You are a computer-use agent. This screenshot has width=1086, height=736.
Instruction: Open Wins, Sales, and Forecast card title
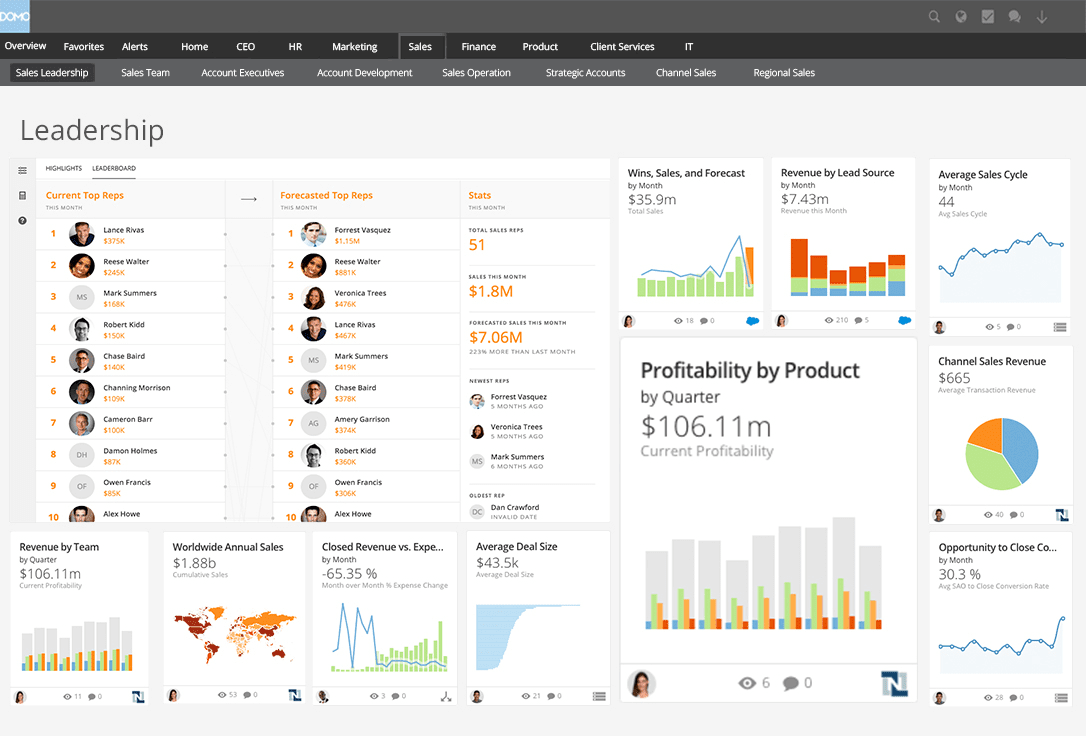pos(686,173)
